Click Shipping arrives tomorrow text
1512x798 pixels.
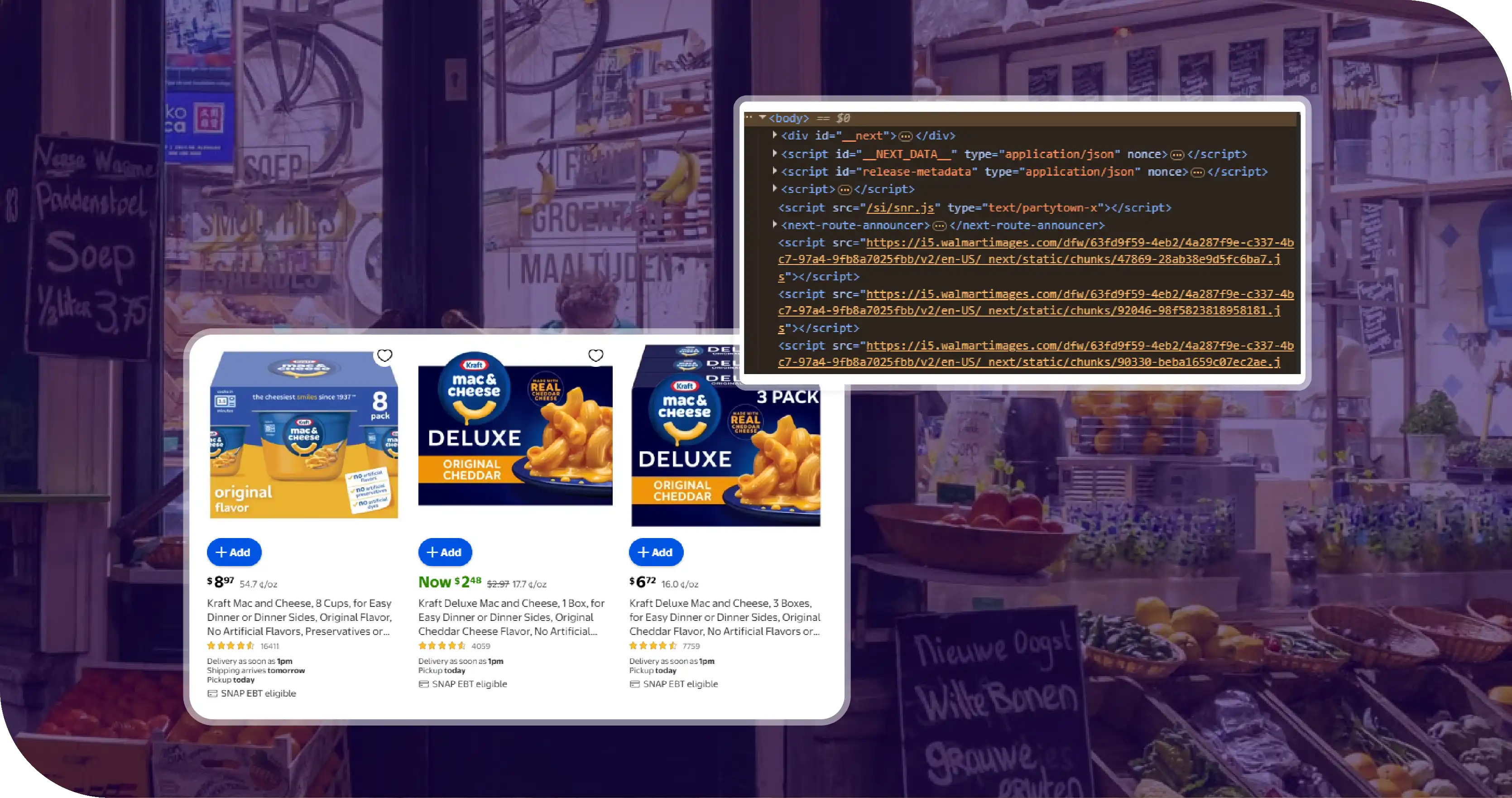pyautogui.click(x=256, y=671)
